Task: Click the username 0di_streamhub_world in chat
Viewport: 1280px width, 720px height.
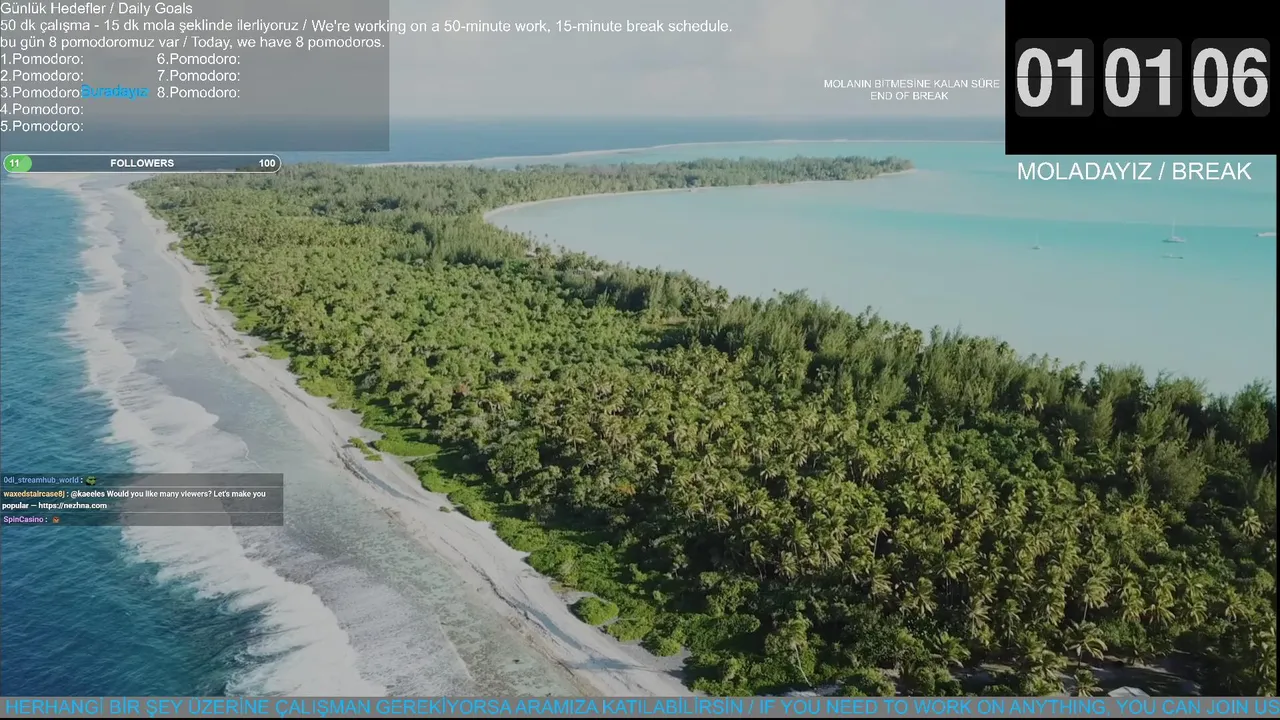Action: tap(41, 480)
